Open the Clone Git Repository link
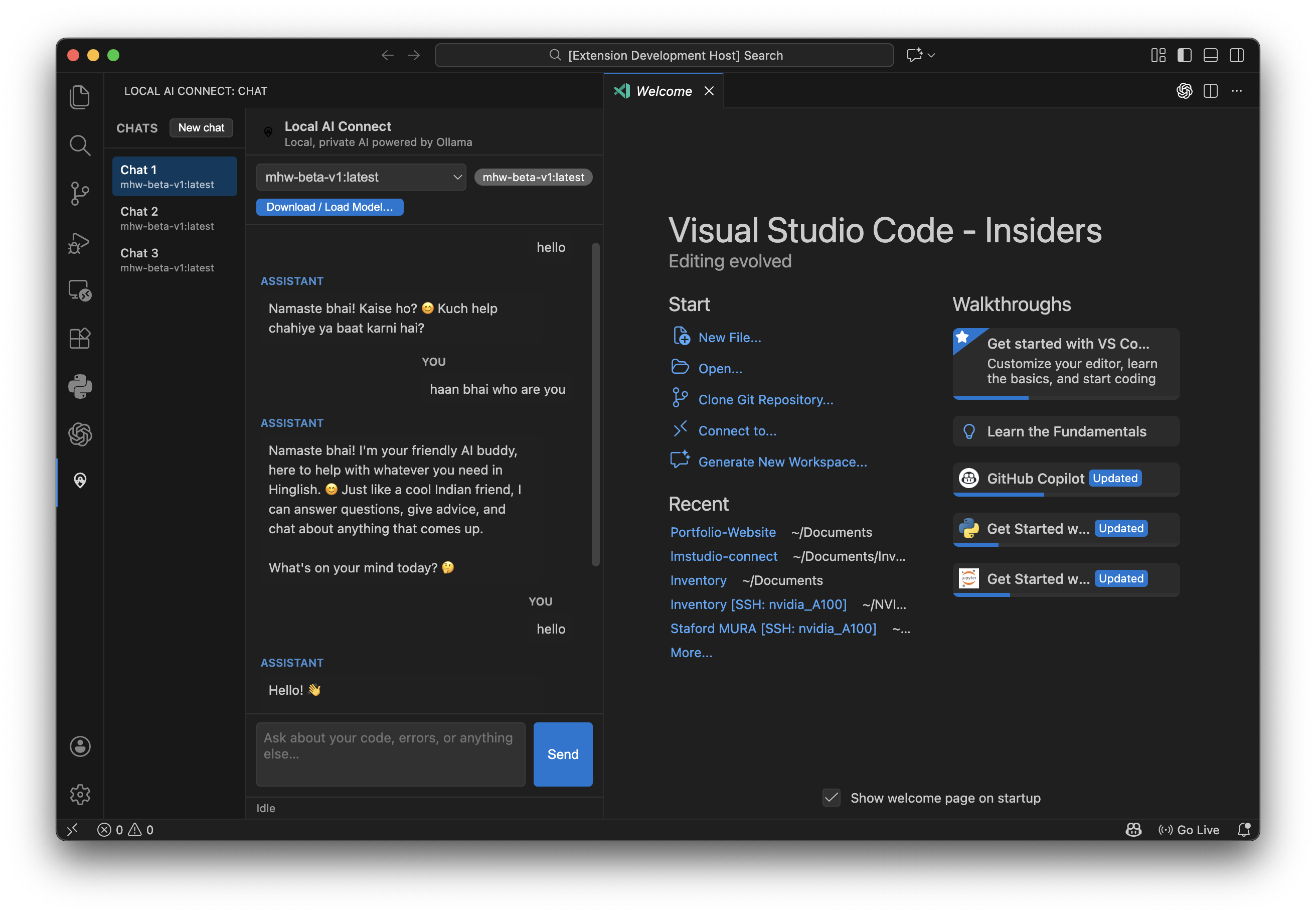The width and height of the screenshot is (1316, 915). point(766,400)
